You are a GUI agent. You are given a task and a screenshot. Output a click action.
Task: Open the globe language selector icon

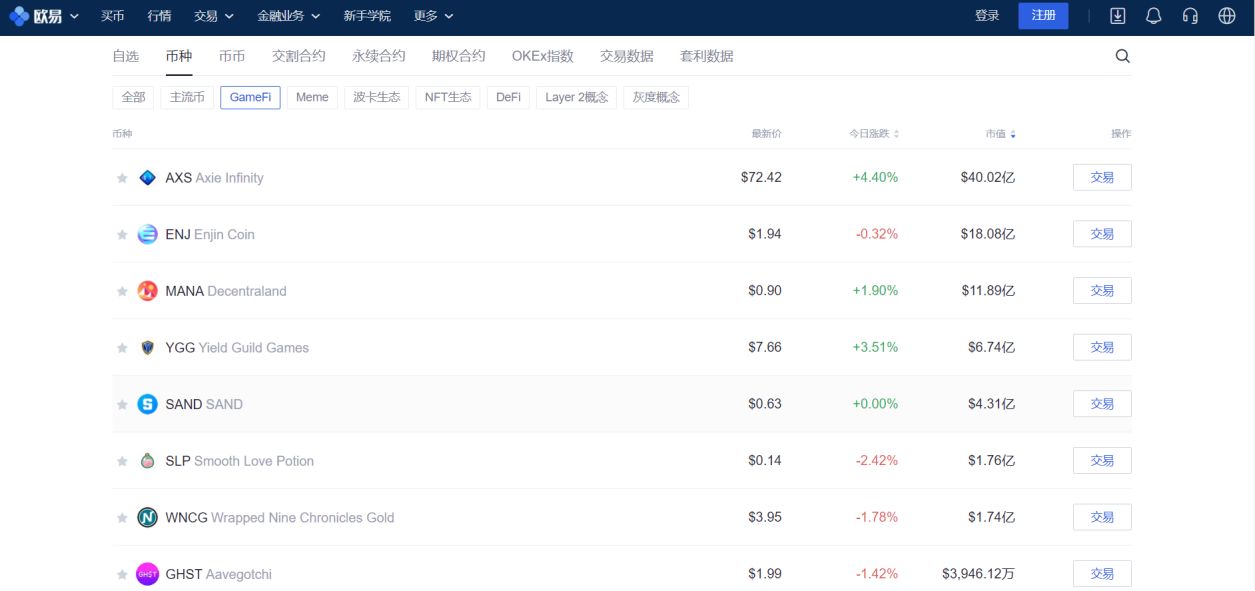[1227, 16]
